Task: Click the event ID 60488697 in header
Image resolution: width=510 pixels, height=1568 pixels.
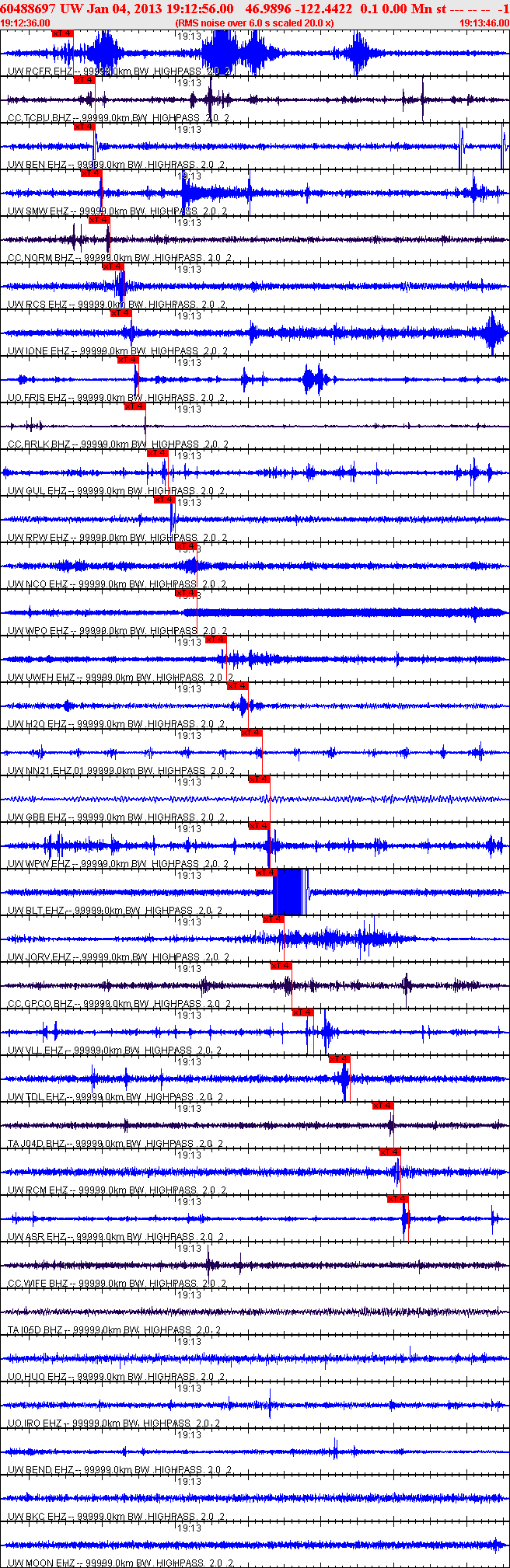Action: click(x=29, y=9)
